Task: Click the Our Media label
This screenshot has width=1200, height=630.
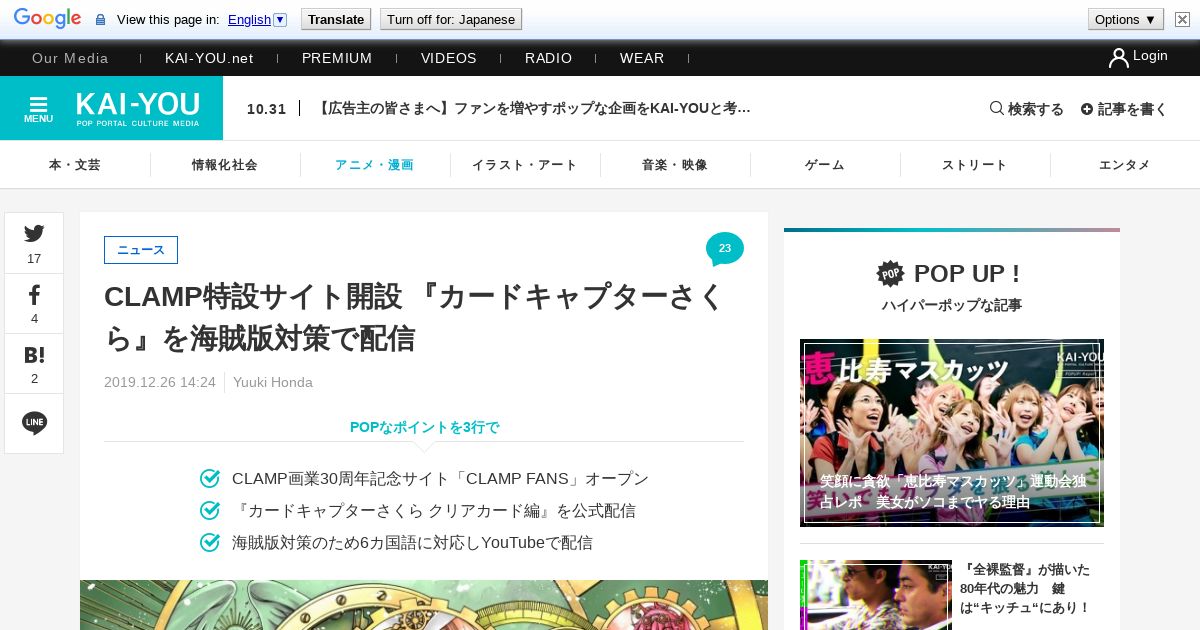Action: click(70, 58)
